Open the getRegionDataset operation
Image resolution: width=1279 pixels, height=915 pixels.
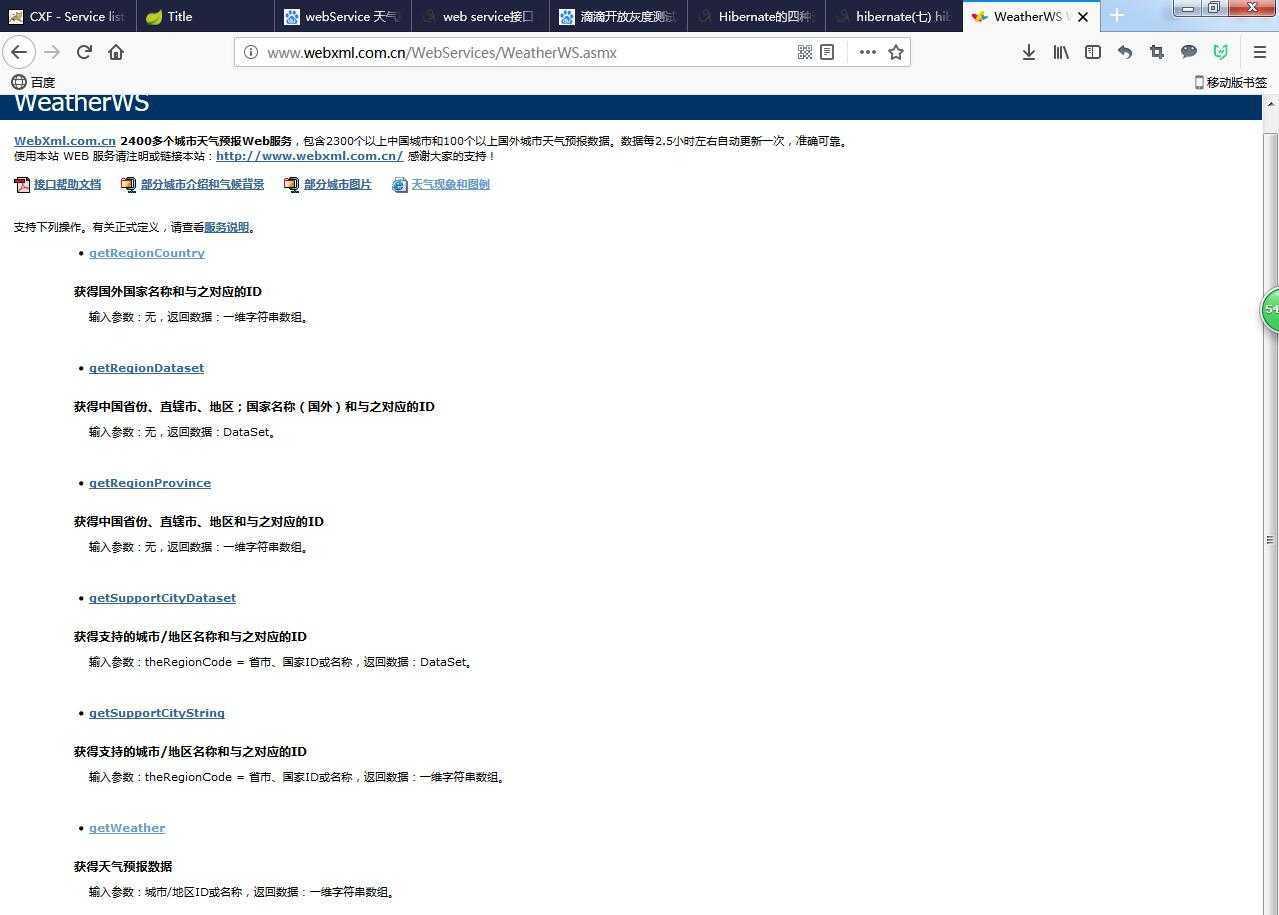click(146, 368)
